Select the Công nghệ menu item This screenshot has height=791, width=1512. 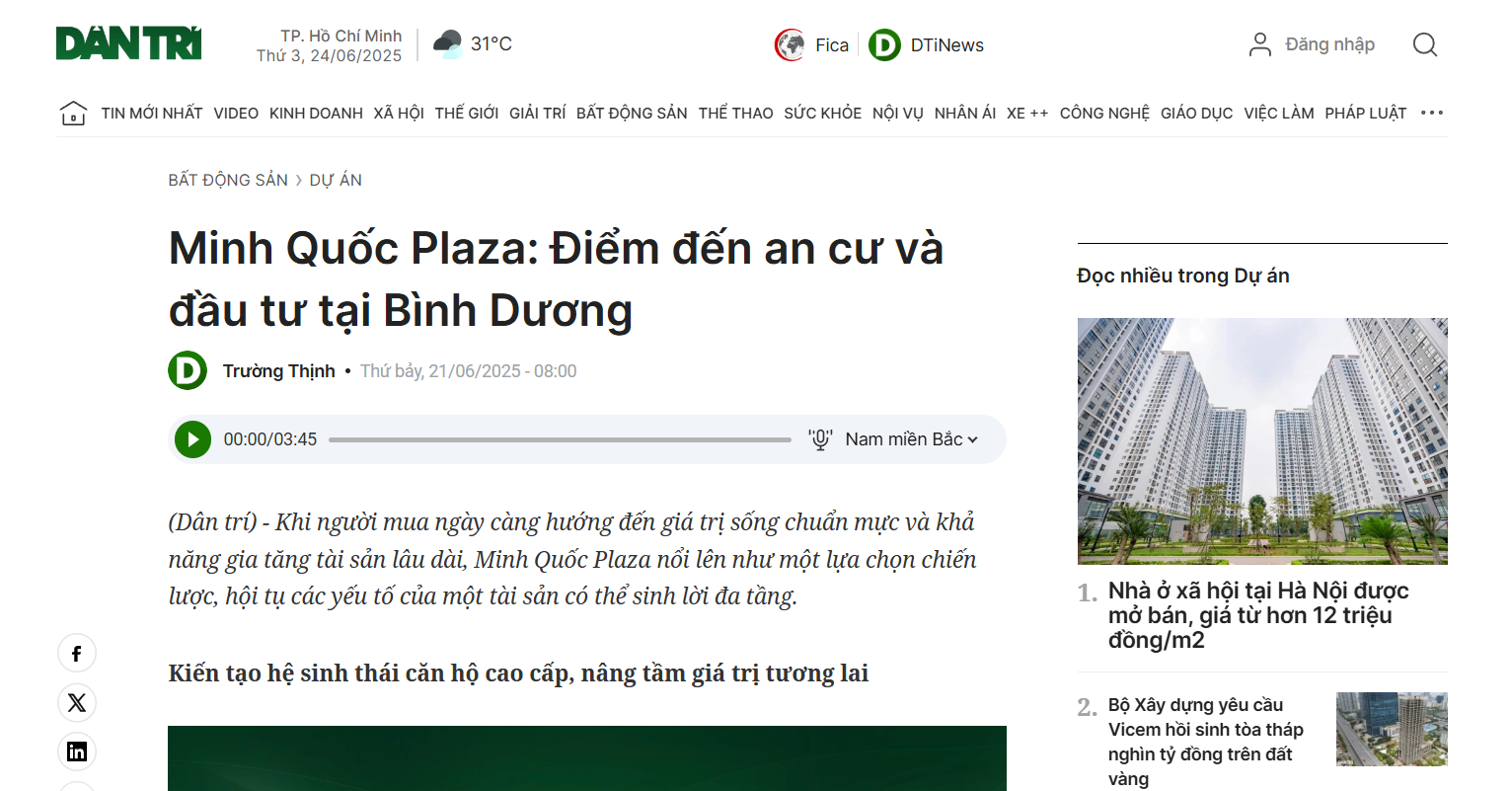(x=1104, y=114)
